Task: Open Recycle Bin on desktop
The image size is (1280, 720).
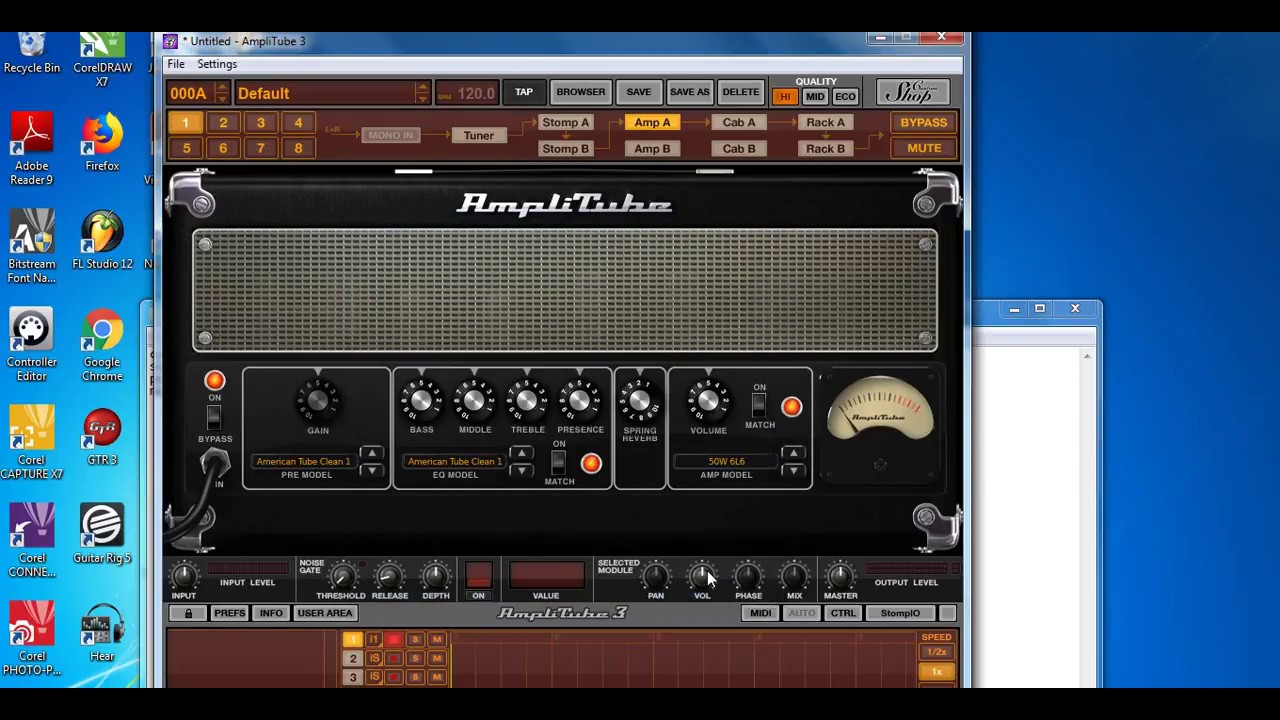Action: 32,53
